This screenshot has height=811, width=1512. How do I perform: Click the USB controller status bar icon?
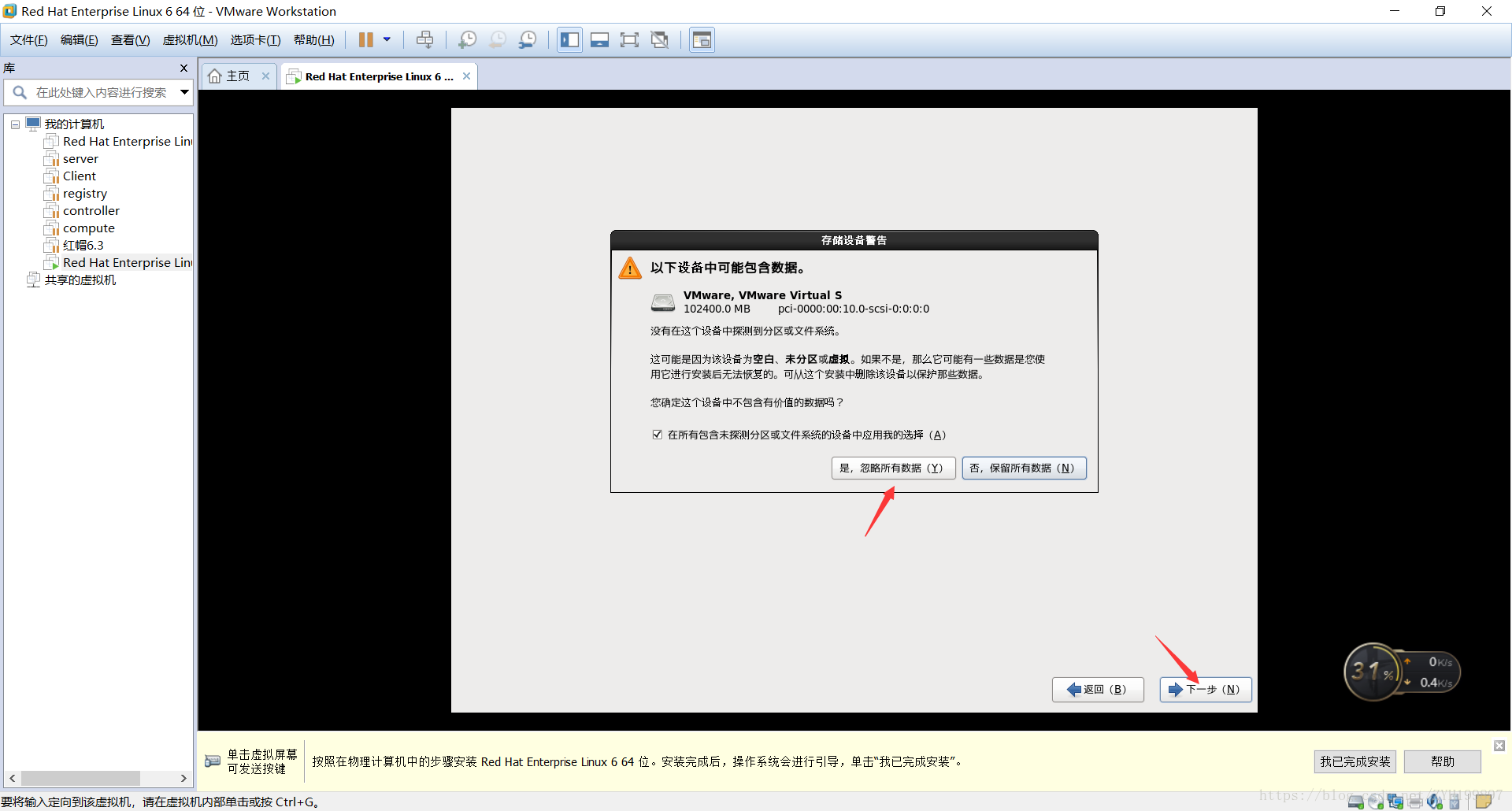click(x=1455, y=802)
